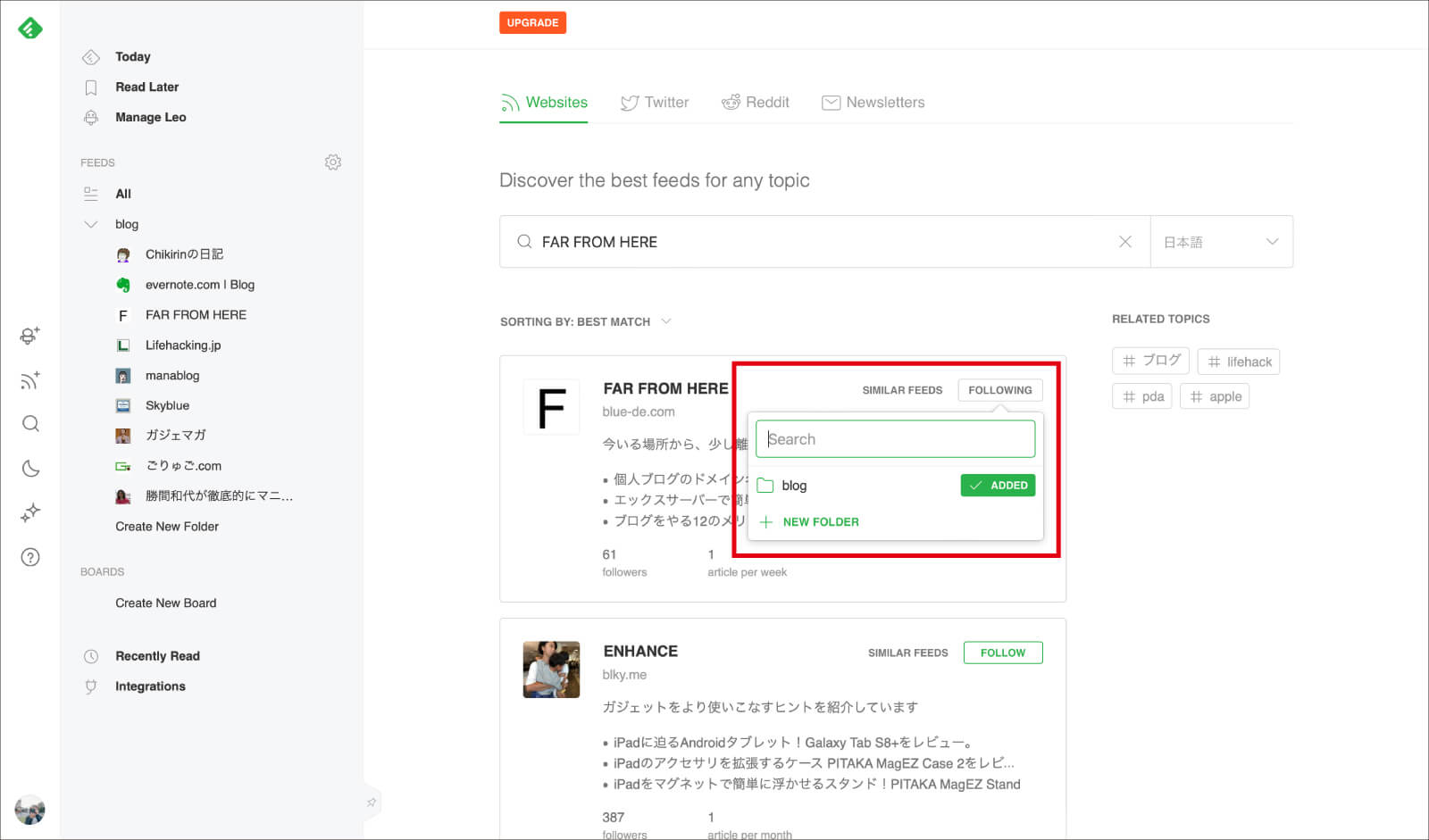The height and width of the screenshot is (840, 1429).
Task: Open Read Later list
Action: coord(146,87)
